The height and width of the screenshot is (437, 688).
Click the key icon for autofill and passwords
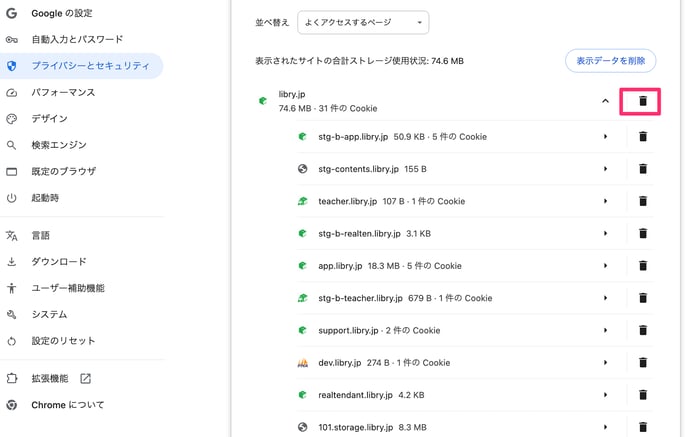coord(12,39)
